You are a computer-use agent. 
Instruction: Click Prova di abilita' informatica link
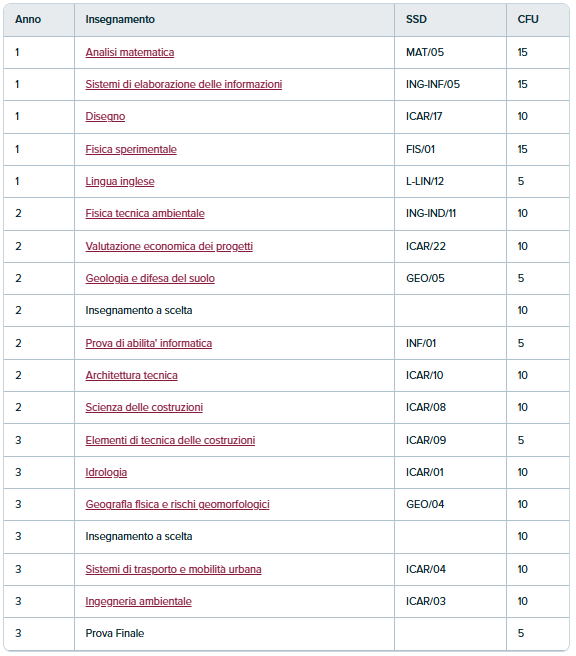(x=148, y=343)
